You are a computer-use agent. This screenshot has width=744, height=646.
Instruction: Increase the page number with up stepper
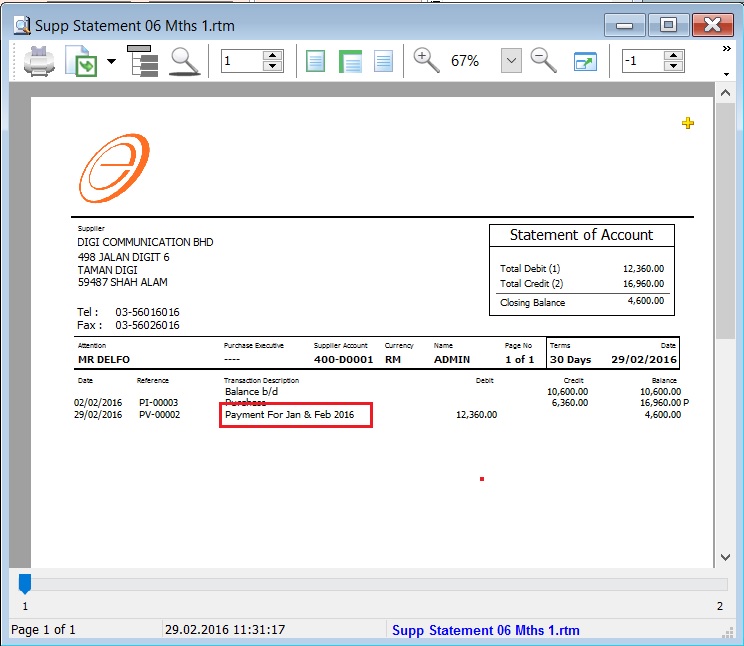(273, 56)
